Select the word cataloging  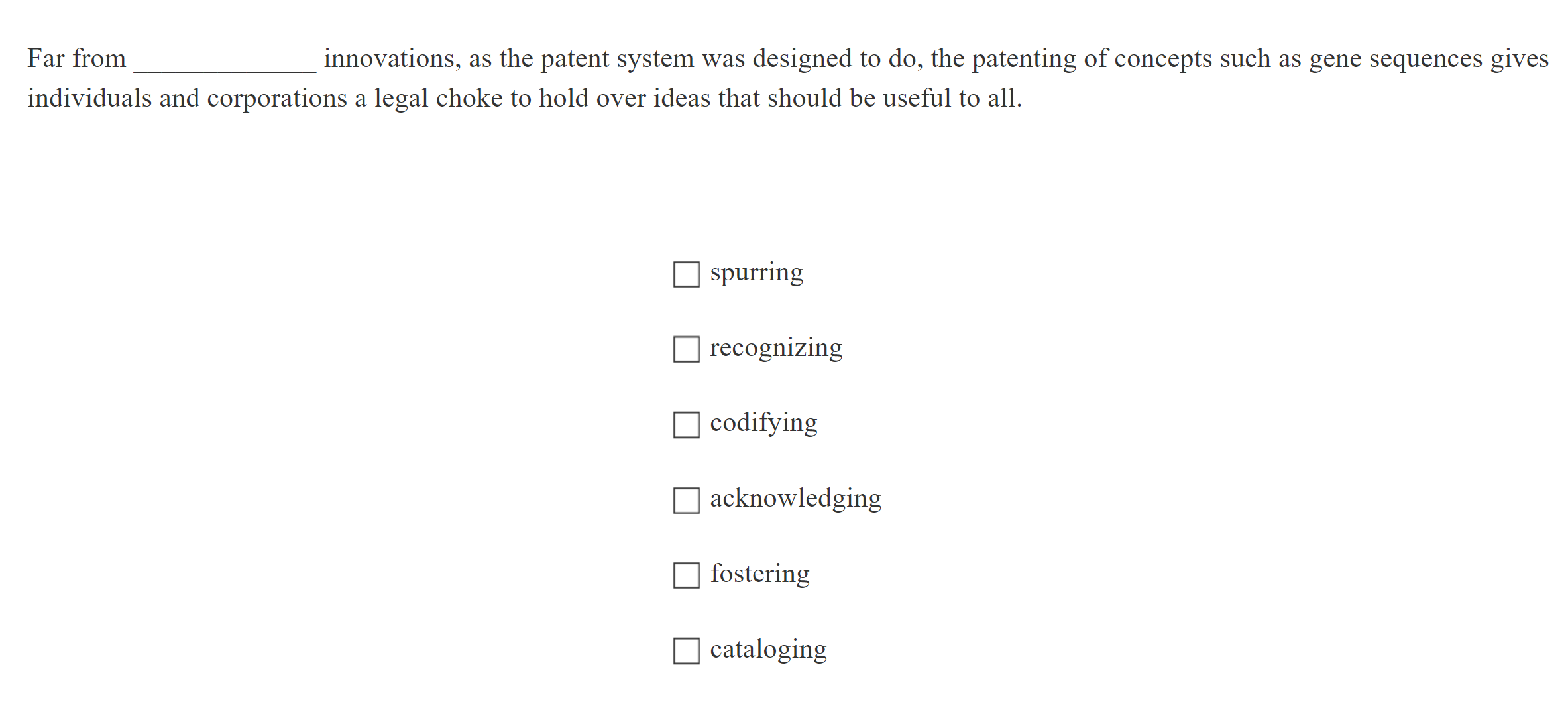coord(767,650)
